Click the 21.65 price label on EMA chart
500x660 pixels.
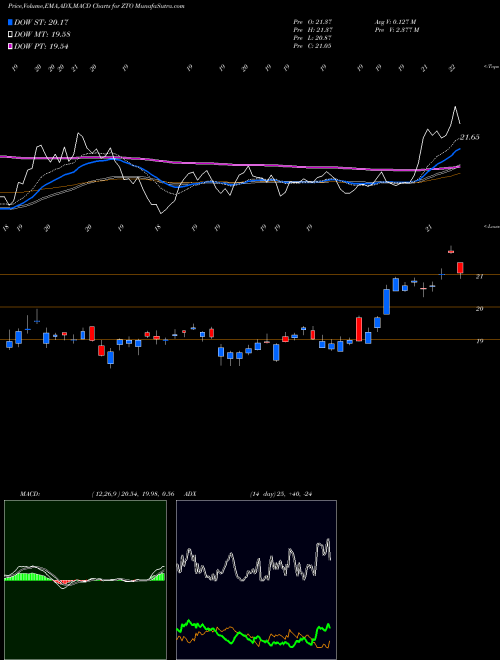click(x=469, y=137)
